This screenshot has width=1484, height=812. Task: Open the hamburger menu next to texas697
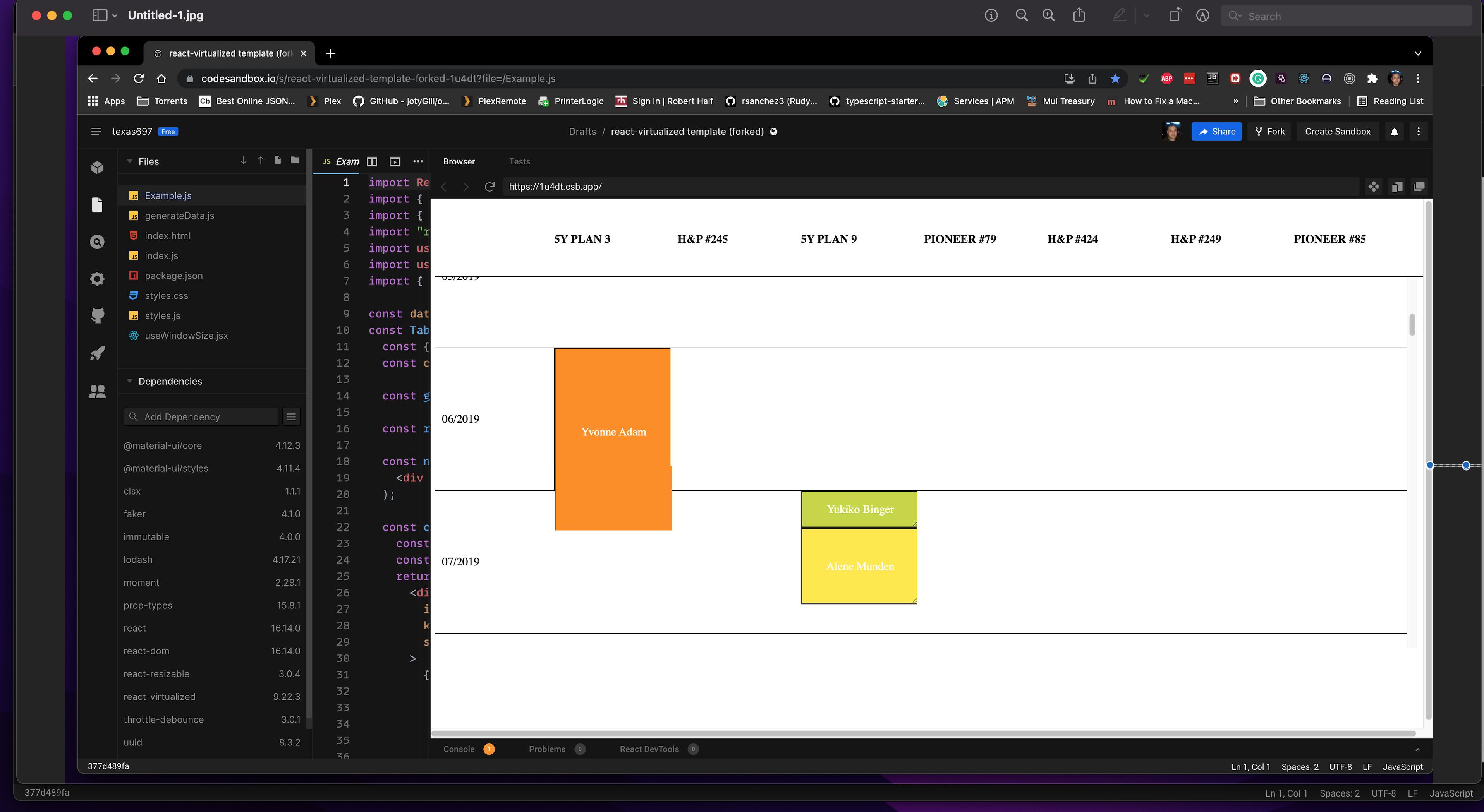coord(96,132)
